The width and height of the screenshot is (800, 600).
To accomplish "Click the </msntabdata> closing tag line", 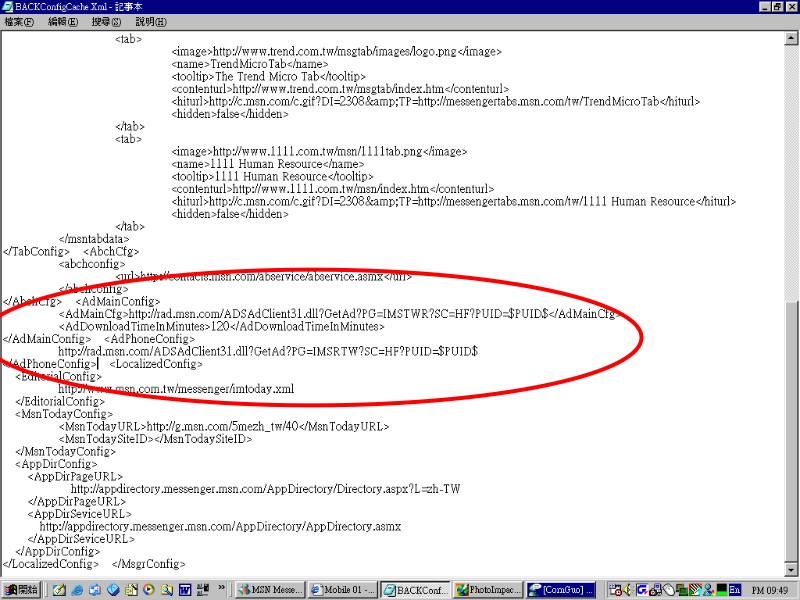I will click(x=94, y=239).
